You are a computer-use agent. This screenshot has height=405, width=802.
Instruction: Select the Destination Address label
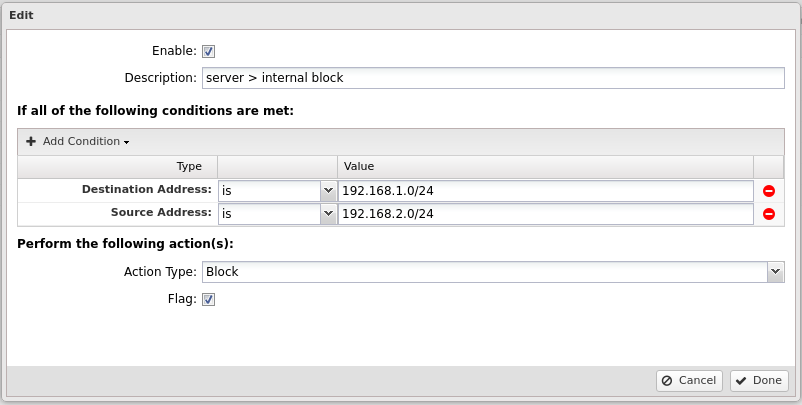point(147,190)
